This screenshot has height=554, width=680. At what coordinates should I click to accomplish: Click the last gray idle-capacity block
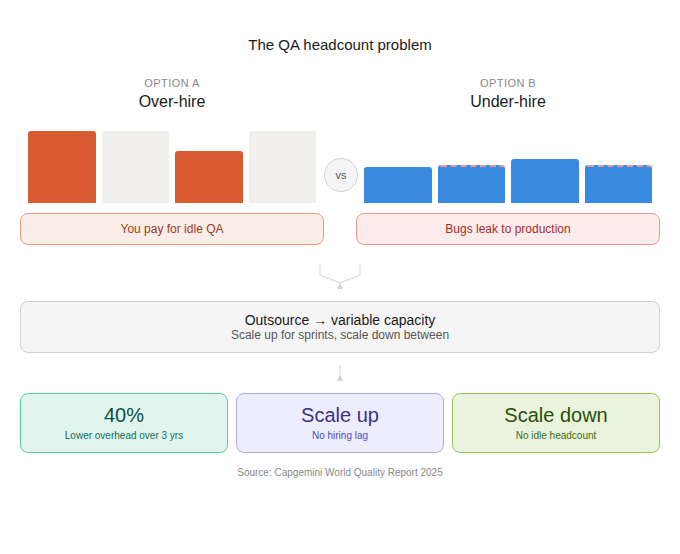click(282, 167)
